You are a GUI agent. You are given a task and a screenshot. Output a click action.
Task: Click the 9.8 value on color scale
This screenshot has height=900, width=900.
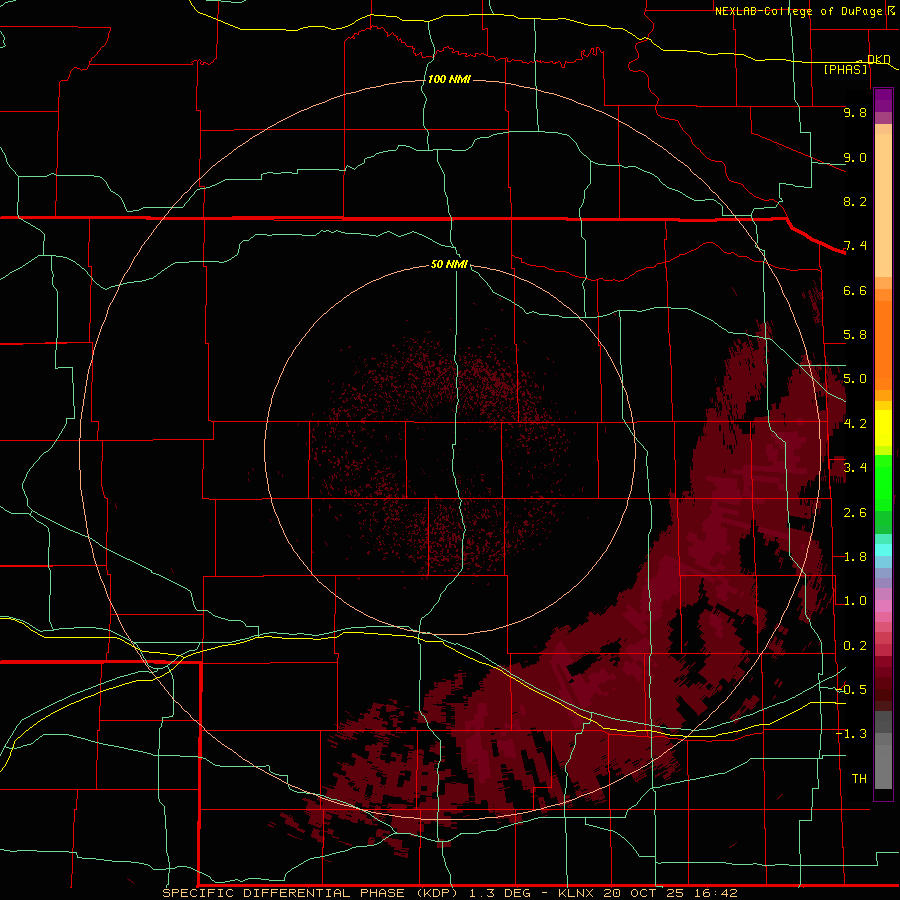click(855, 112)
